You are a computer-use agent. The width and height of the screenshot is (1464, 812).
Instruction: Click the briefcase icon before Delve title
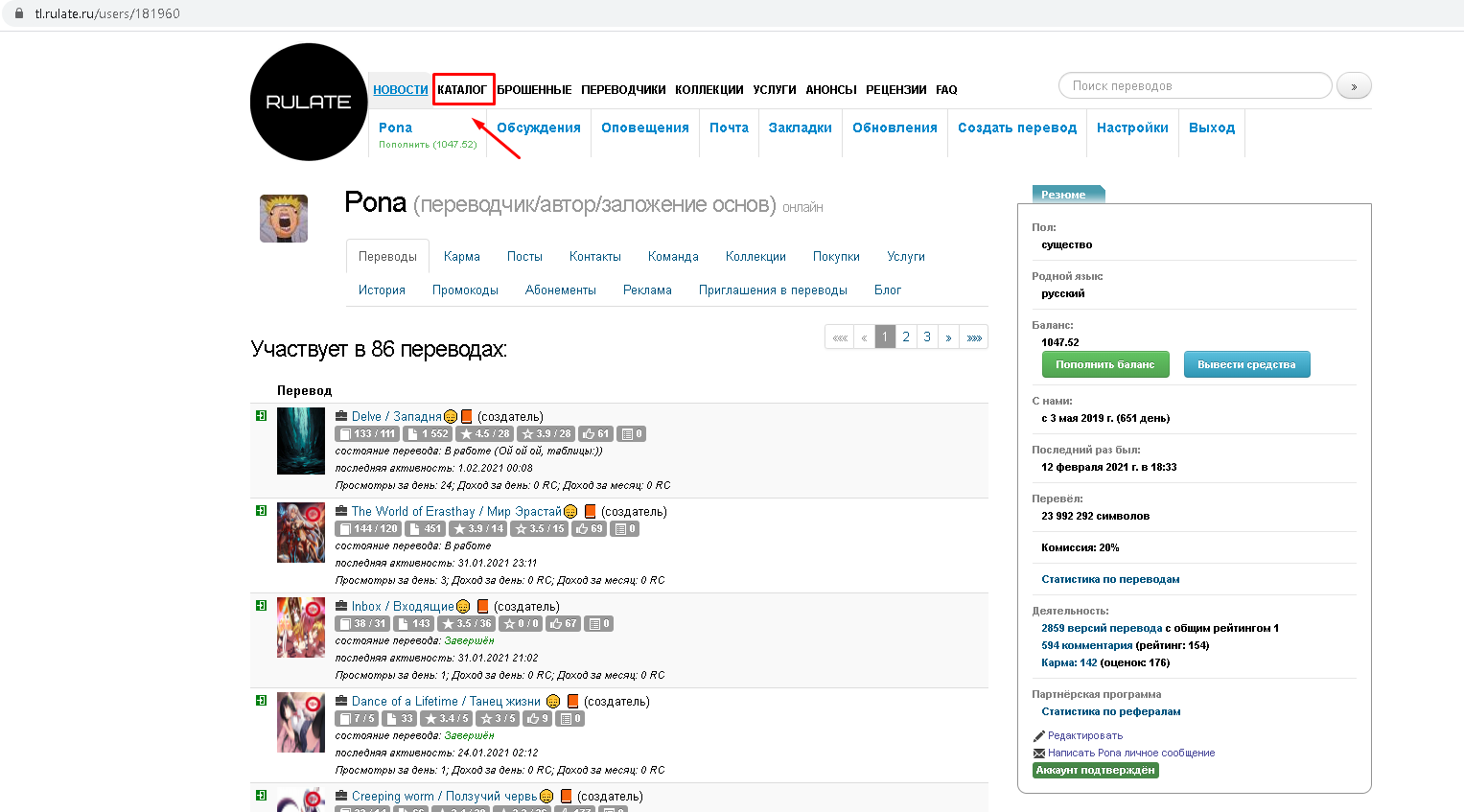point(341,416)
